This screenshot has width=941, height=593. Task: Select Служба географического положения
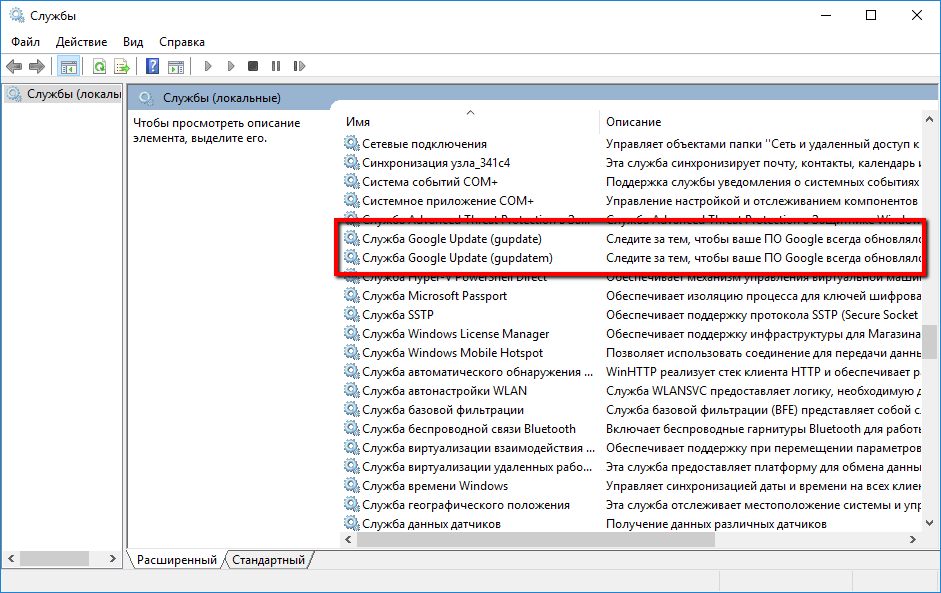pos(466,505)
